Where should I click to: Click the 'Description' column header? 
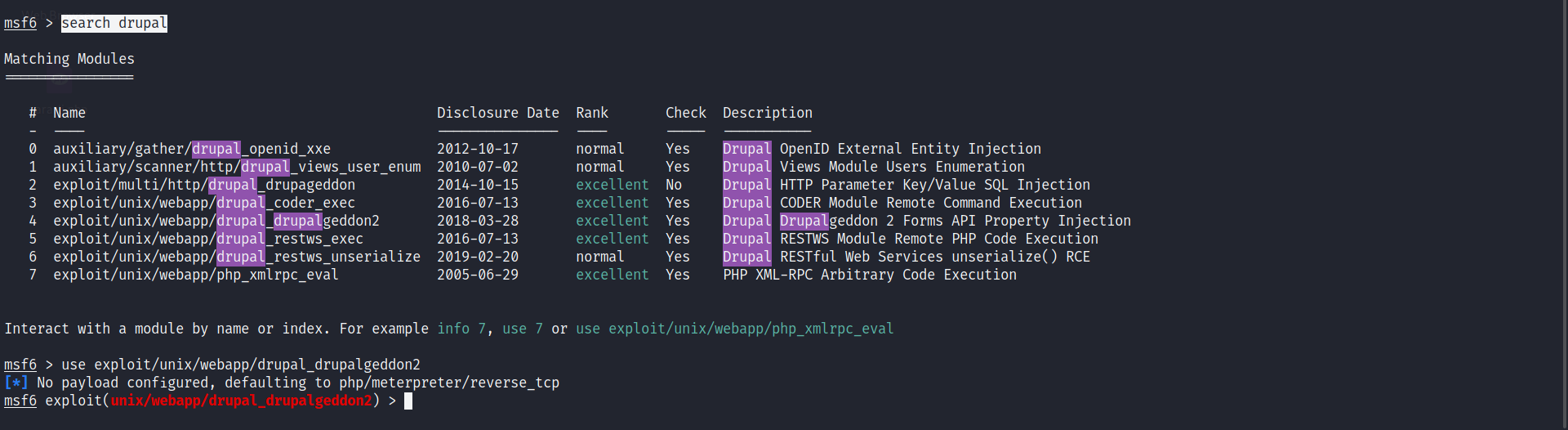(767, 113)
